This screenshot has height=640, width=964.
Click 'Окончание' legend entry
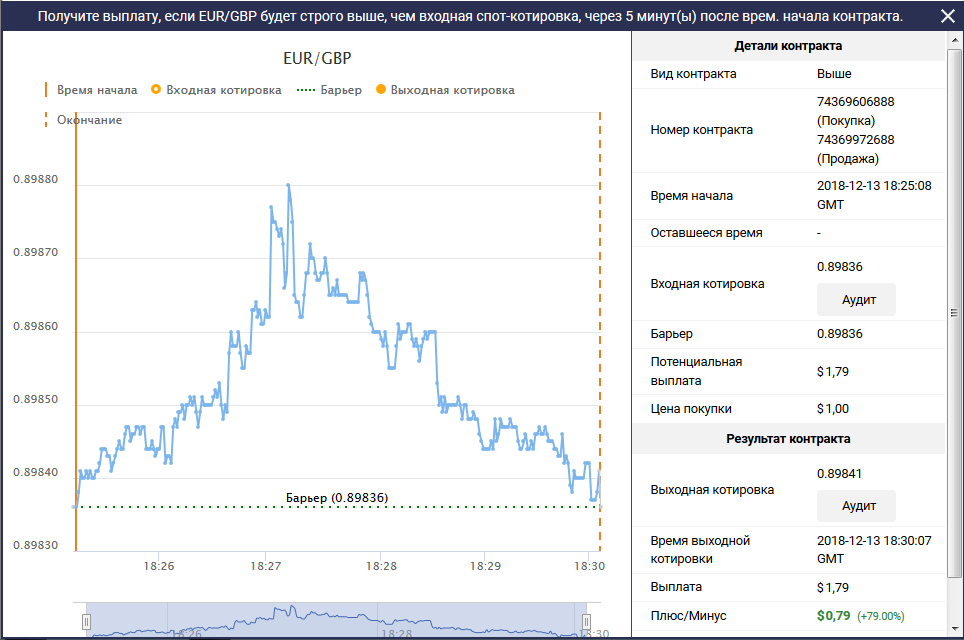click(x=84, y=120)
